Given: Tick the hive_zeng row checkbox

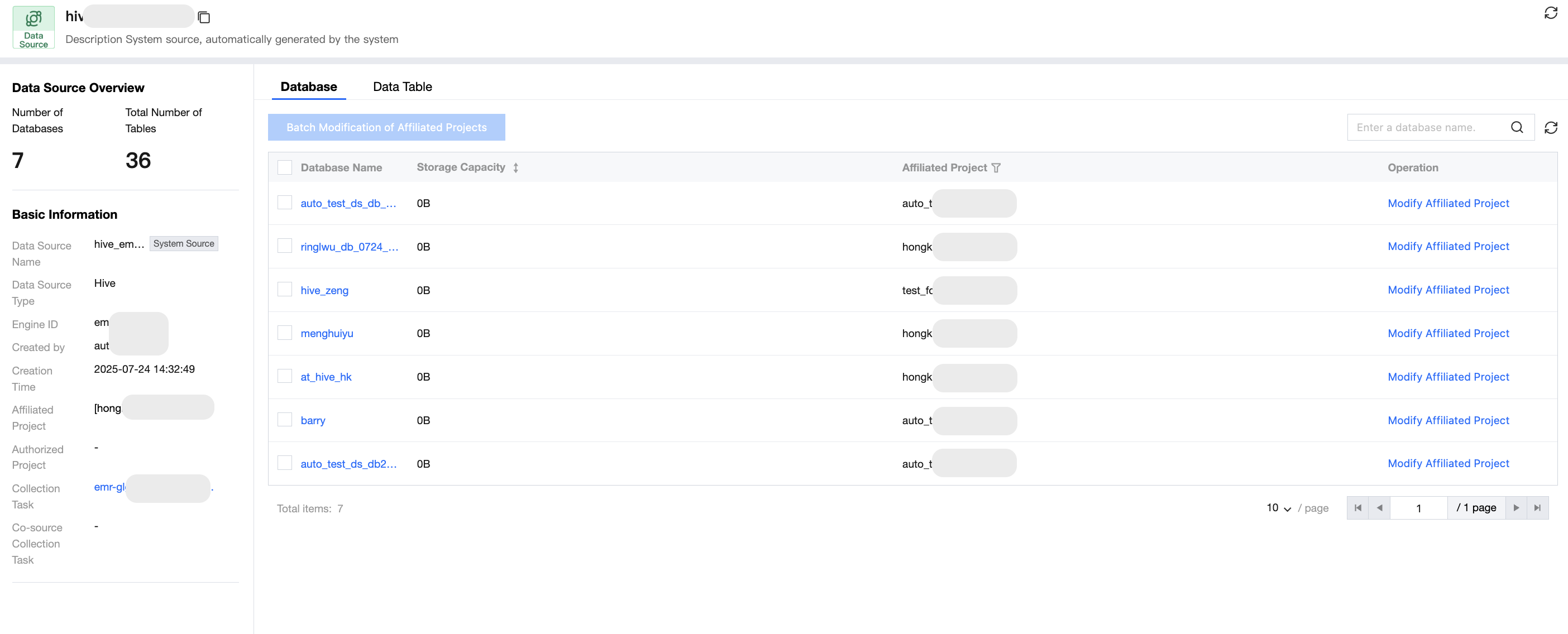Looking at the screenshot, I should click(284, 289).
